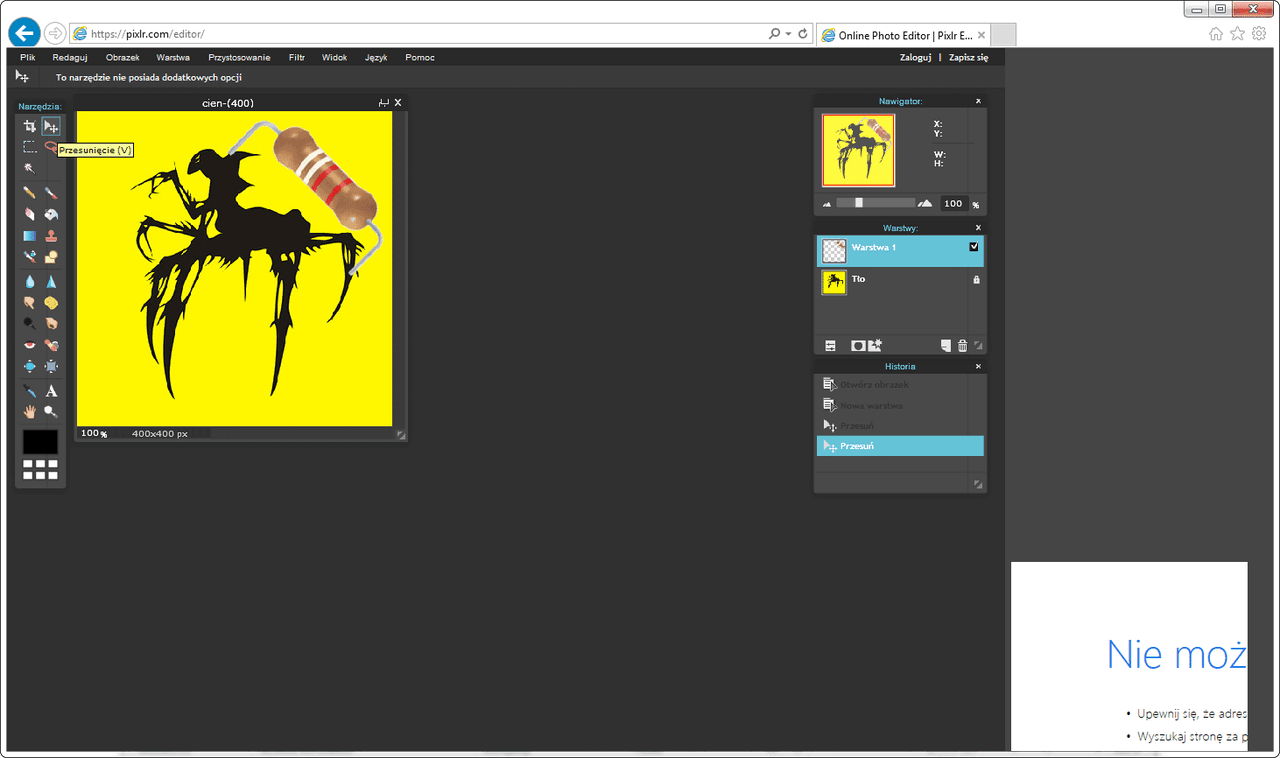Open the Plik menu
This screenshot has width=1280, height=758.
pyautogui.click(x=28, y=57)
